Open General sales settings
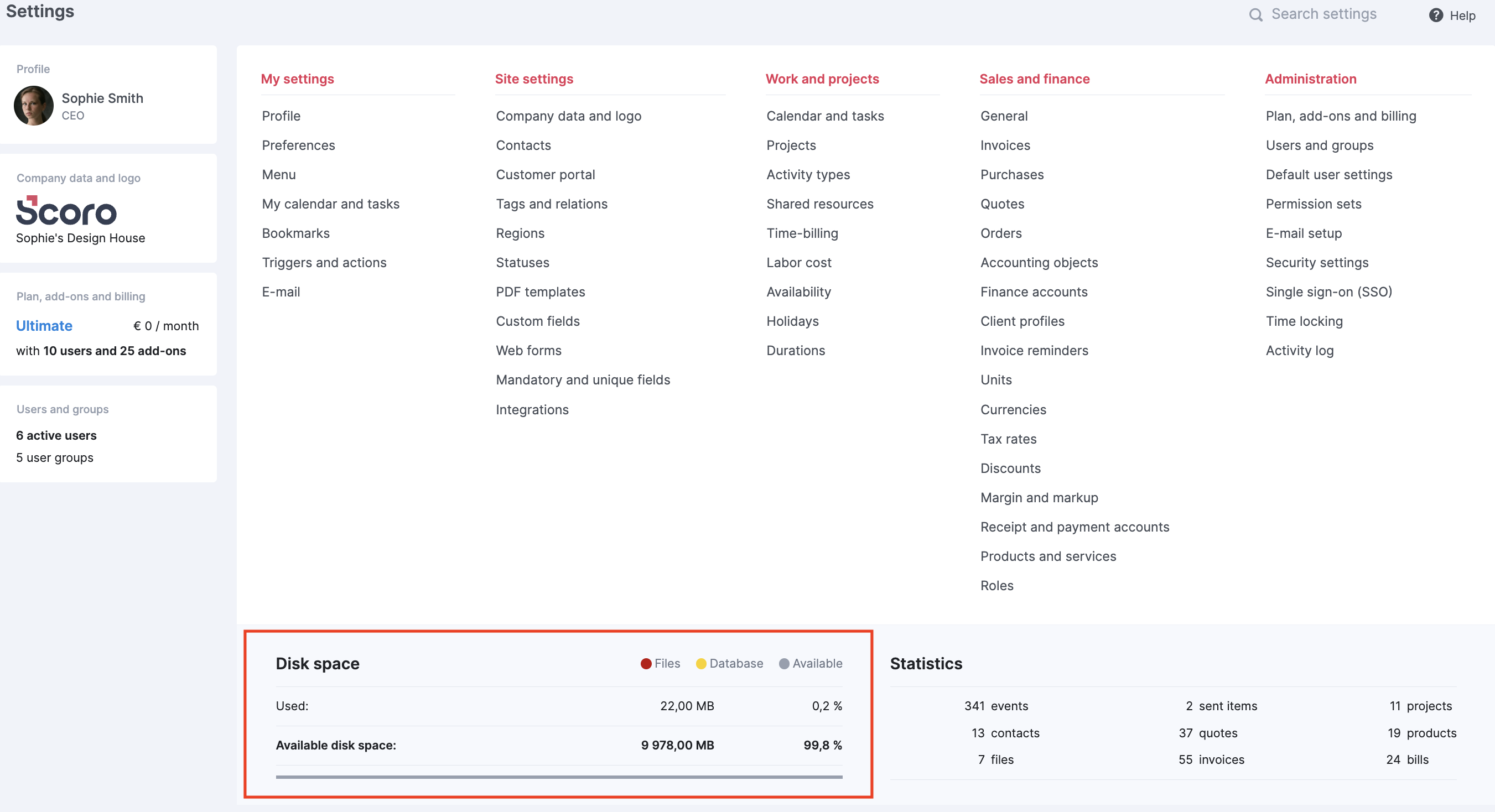The height and width of the screenshot is (812, 1495). tap(1004, 116)
